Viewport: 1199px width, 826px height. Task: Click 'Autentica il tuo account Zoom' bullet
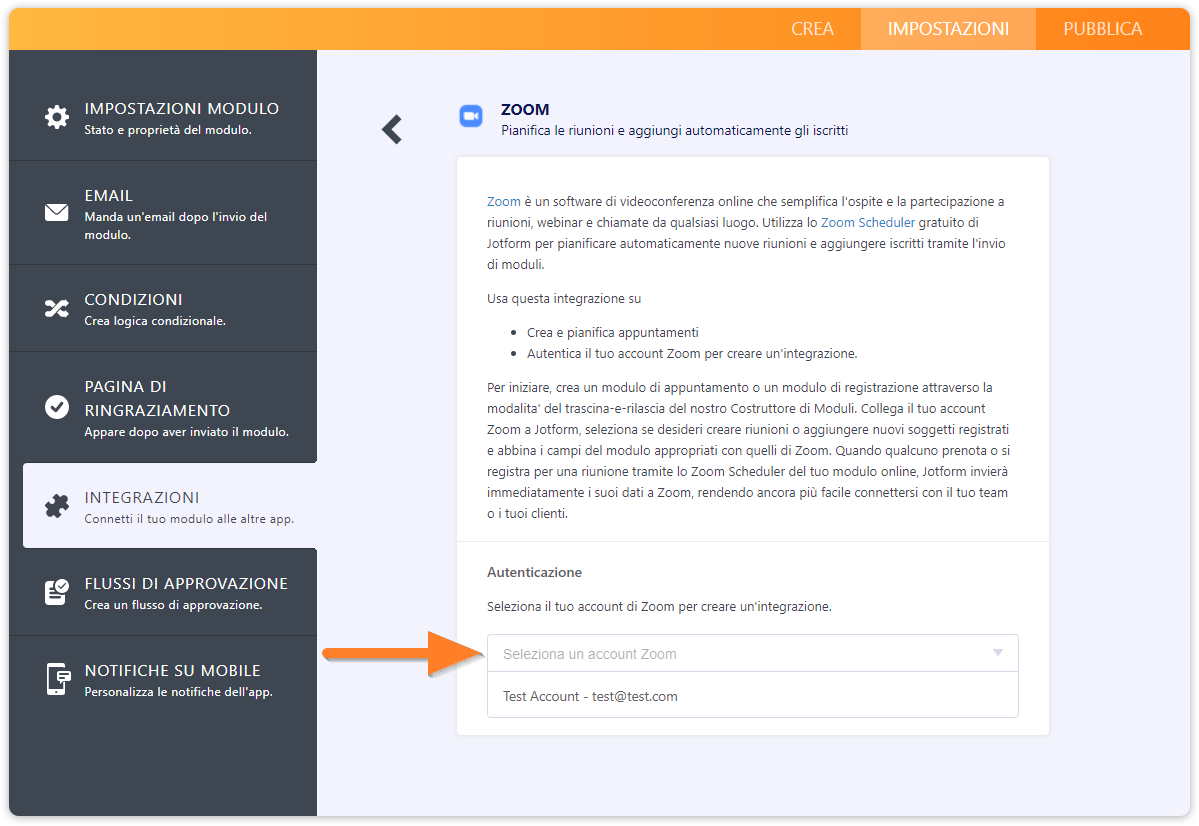coord(692,353)
